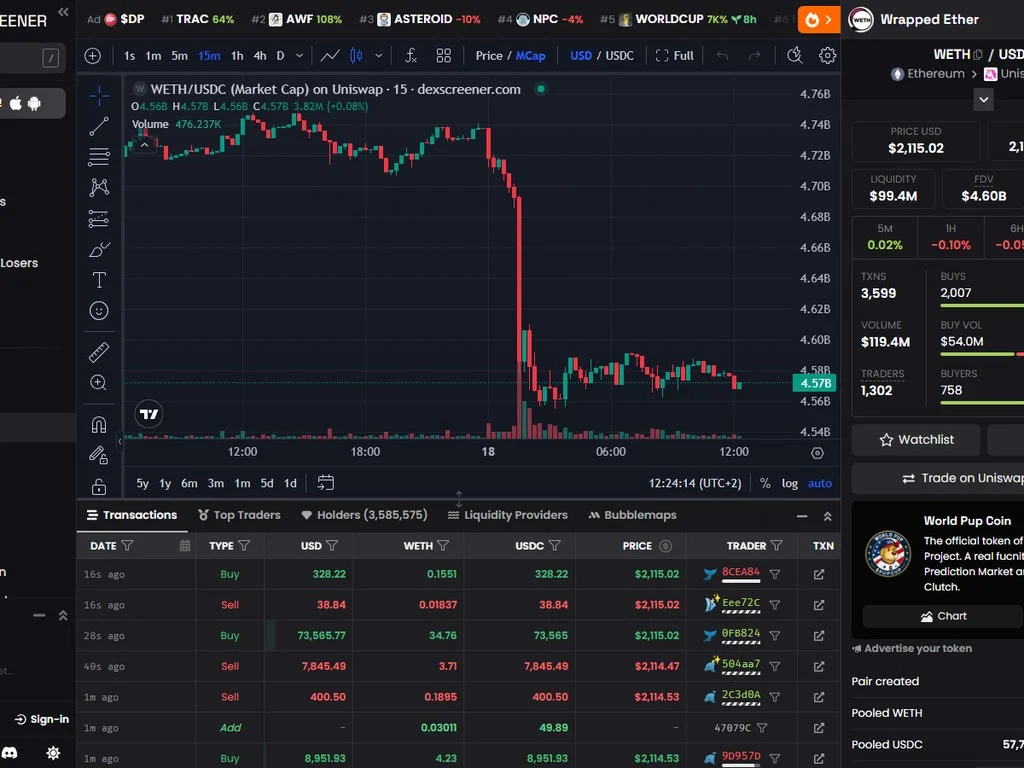Screen dimensions: 1024x768
Task: Click Advertise your token link
Action: 912,648
